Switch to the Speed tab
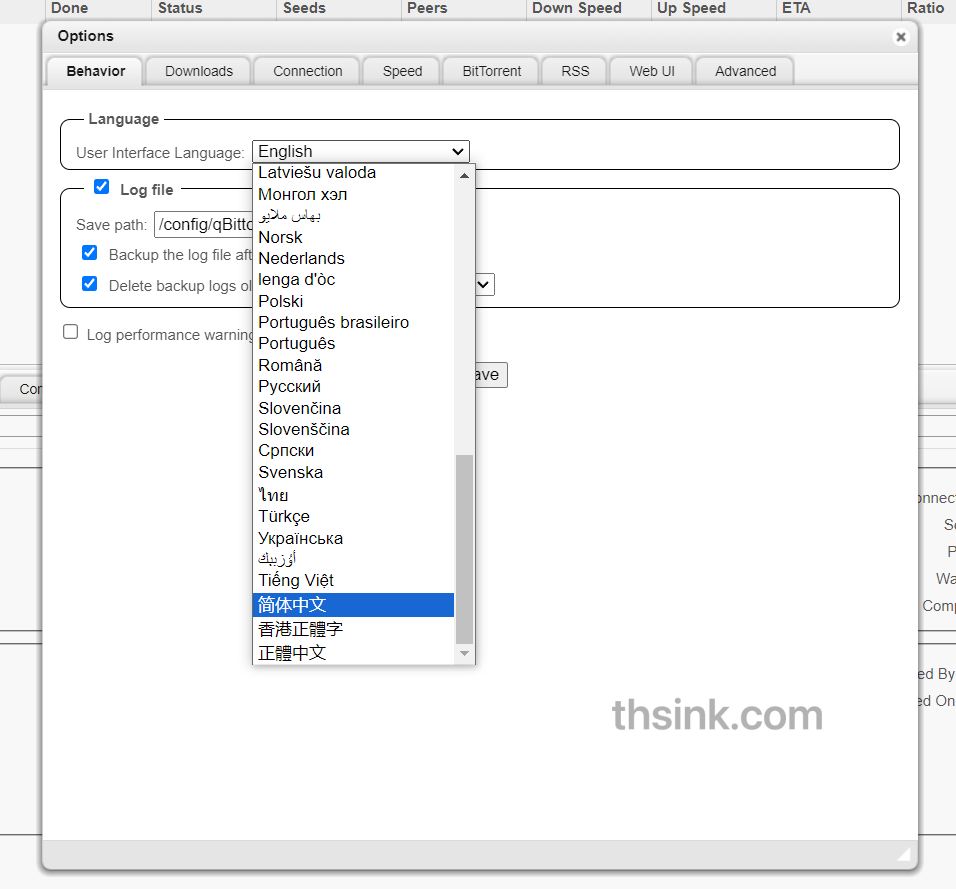The height and width of the screenshot is (889, 956). 402,71
